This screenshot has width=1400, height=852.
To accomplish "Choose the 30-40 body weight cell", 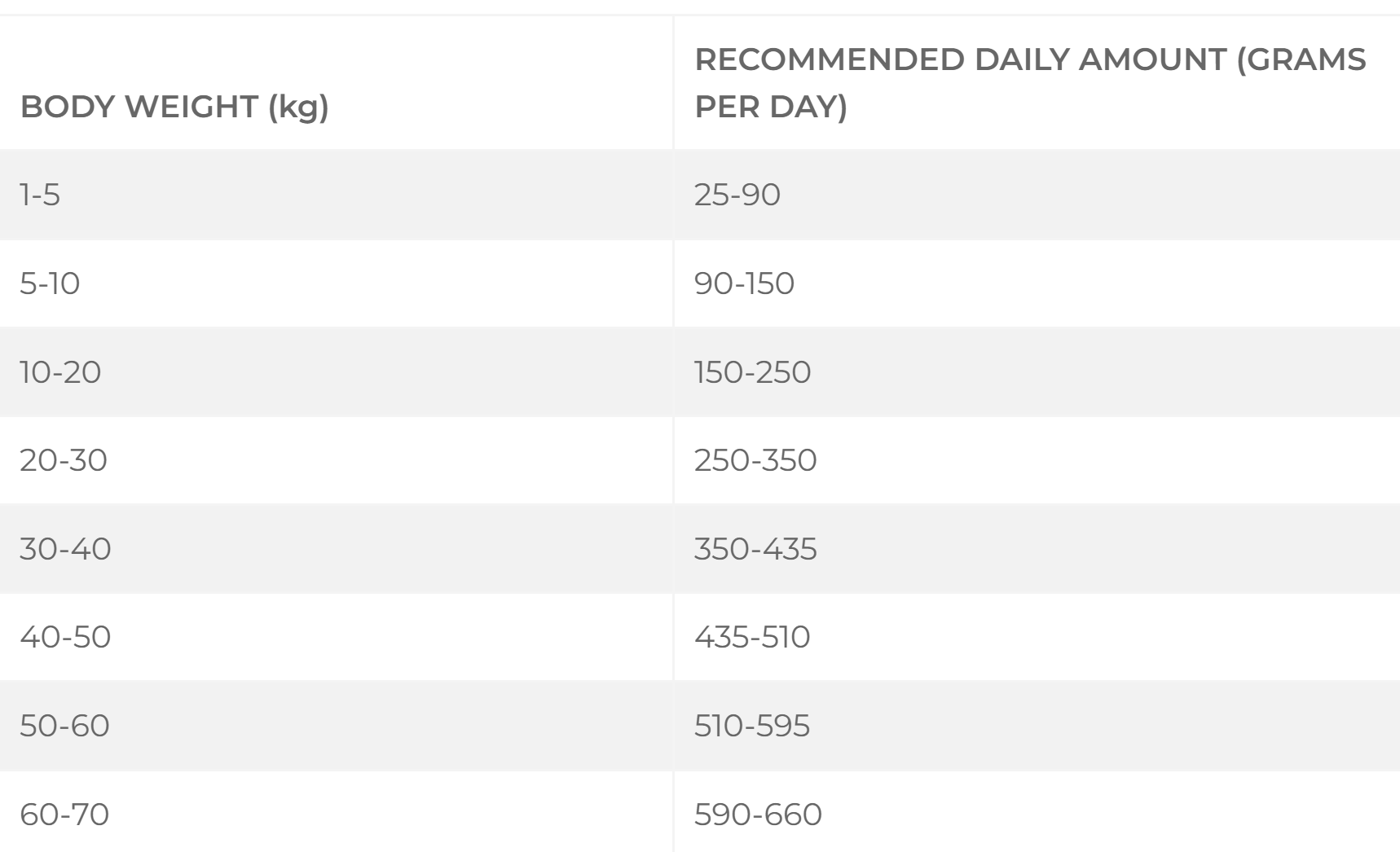I will [65, 549].
